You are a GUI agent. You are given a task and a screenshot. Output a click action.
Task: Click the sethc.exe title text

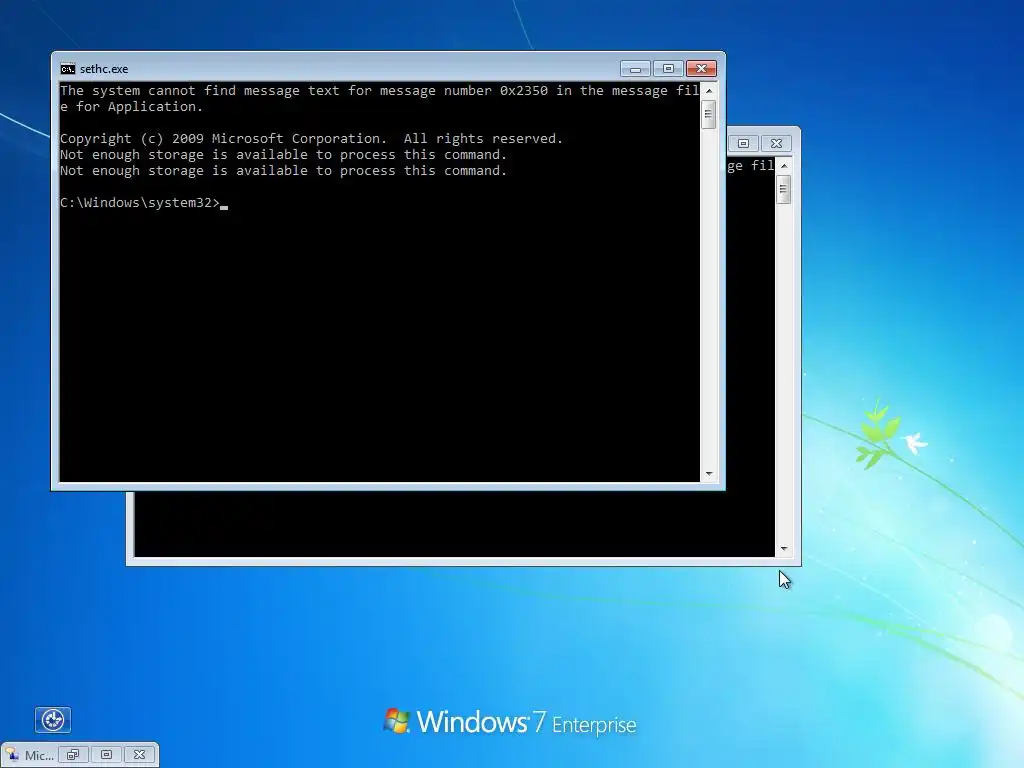(x=104, y=69)
